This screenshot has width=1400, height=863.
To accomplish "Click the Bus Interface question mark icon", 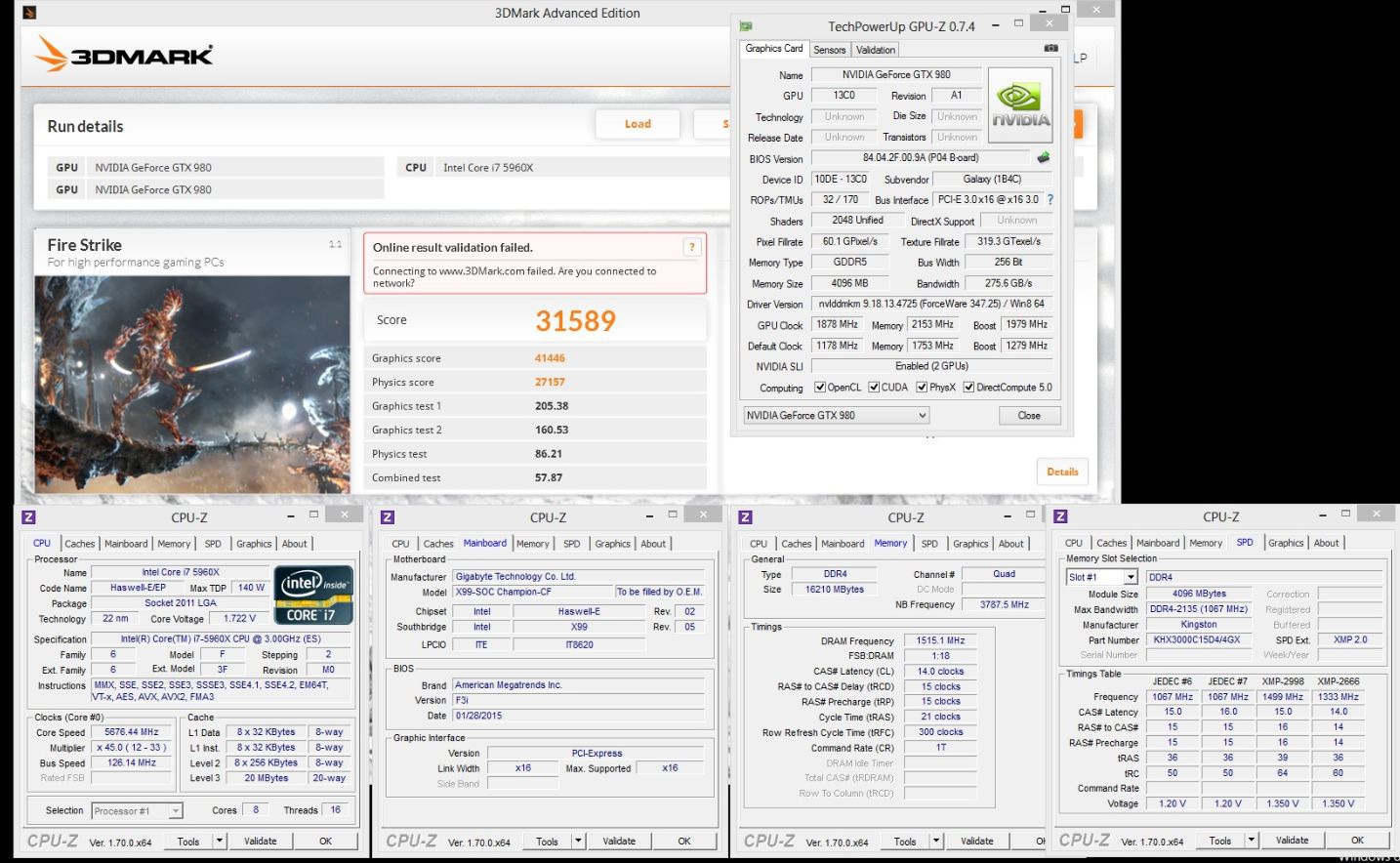I will click(1050, 199).
